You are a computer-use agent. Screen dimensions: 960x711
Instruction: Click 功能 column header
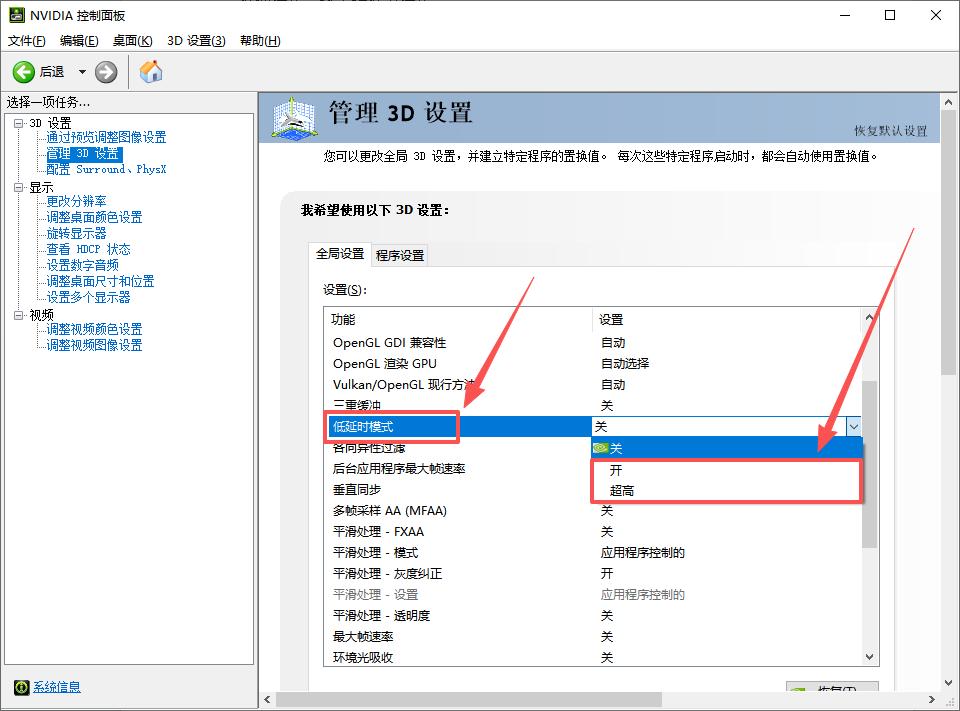[x=458, y=320]
